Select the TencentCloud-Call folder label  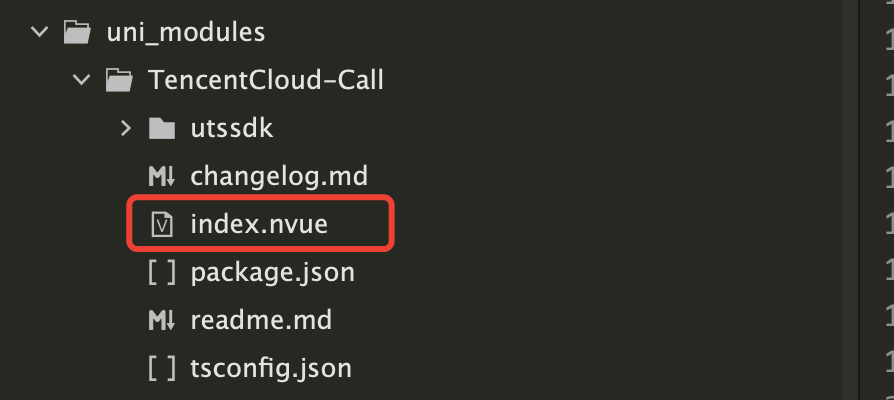[266, 80]
